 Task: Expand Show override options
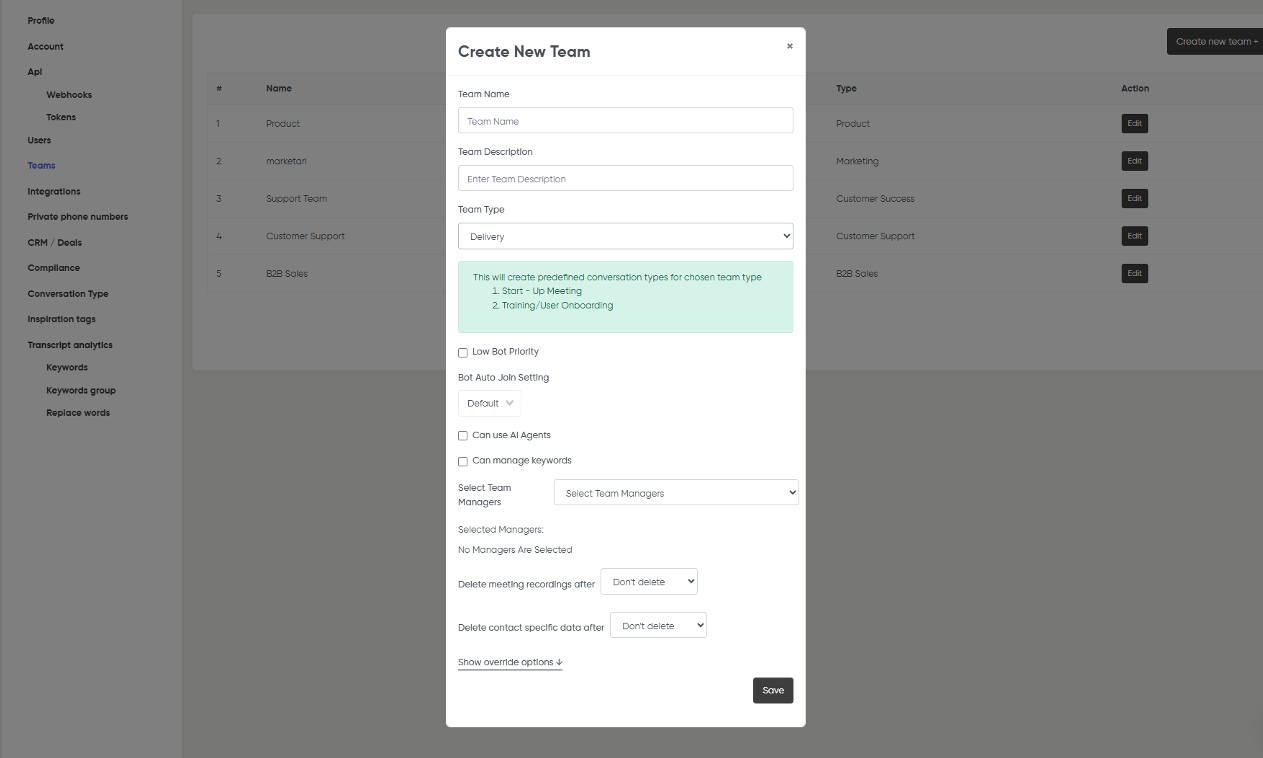(510, 662)
